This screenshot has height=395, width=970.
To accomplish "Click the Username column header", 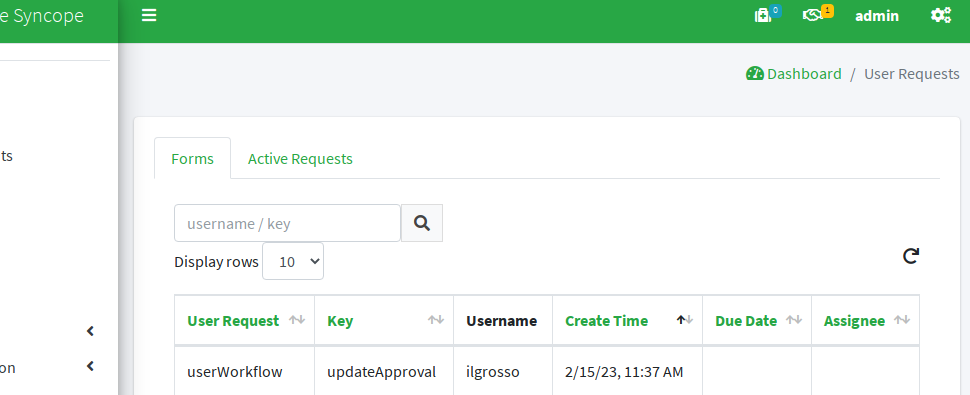I will pyautogui.click(x=502, y=321).
